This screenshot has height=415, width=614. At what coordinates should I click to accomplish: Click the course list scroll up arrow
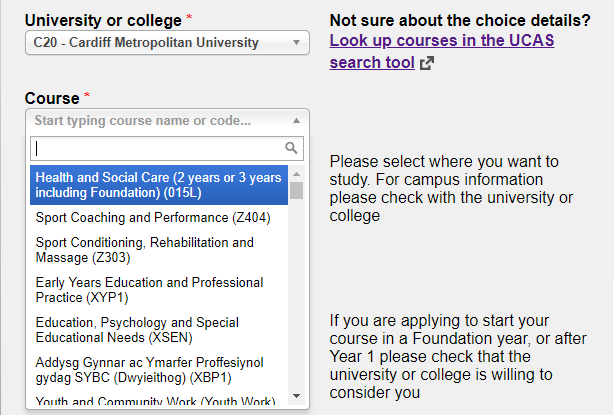click(296, 174)
